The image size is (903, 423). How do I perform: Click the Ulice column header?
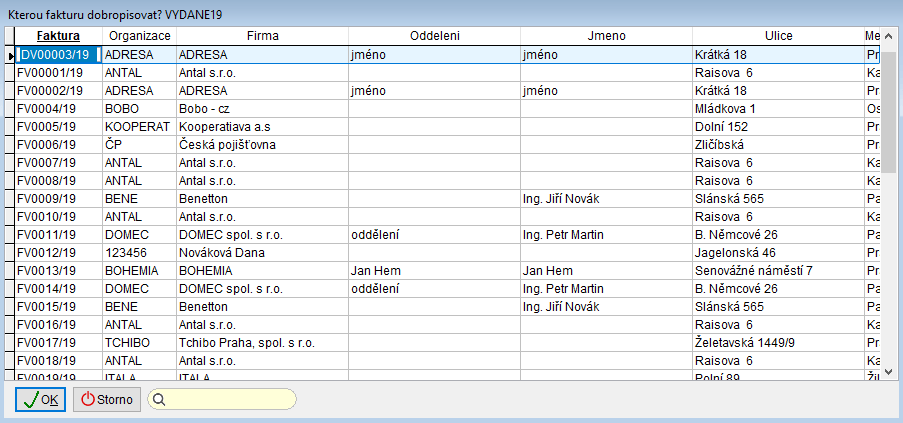coord(777,35)
